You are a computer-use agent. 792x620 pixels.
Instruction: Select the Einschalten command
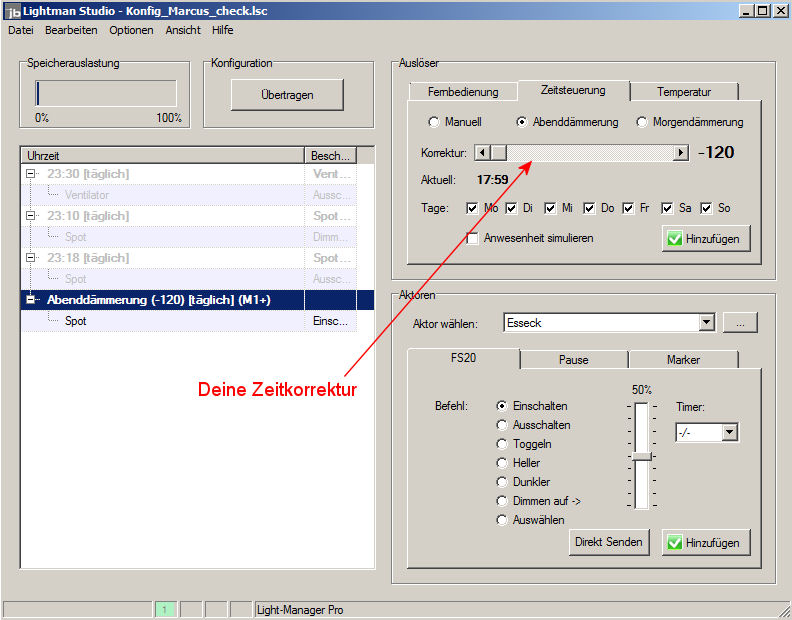[502, 406]
